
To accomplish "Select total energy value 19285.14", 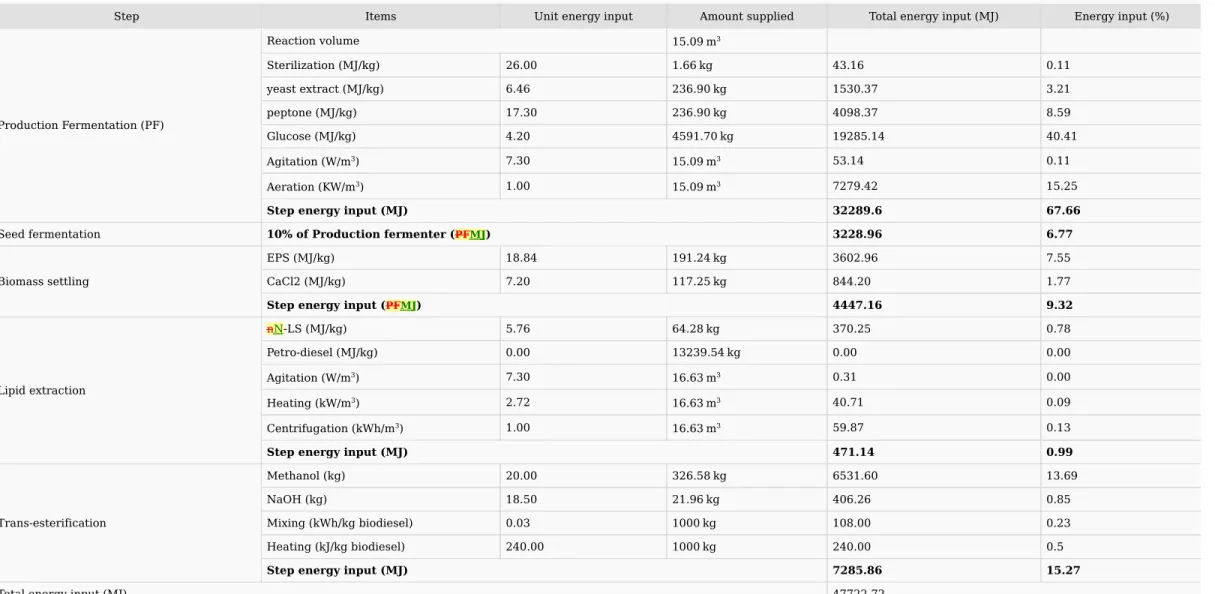I will (x=858, y=136).
